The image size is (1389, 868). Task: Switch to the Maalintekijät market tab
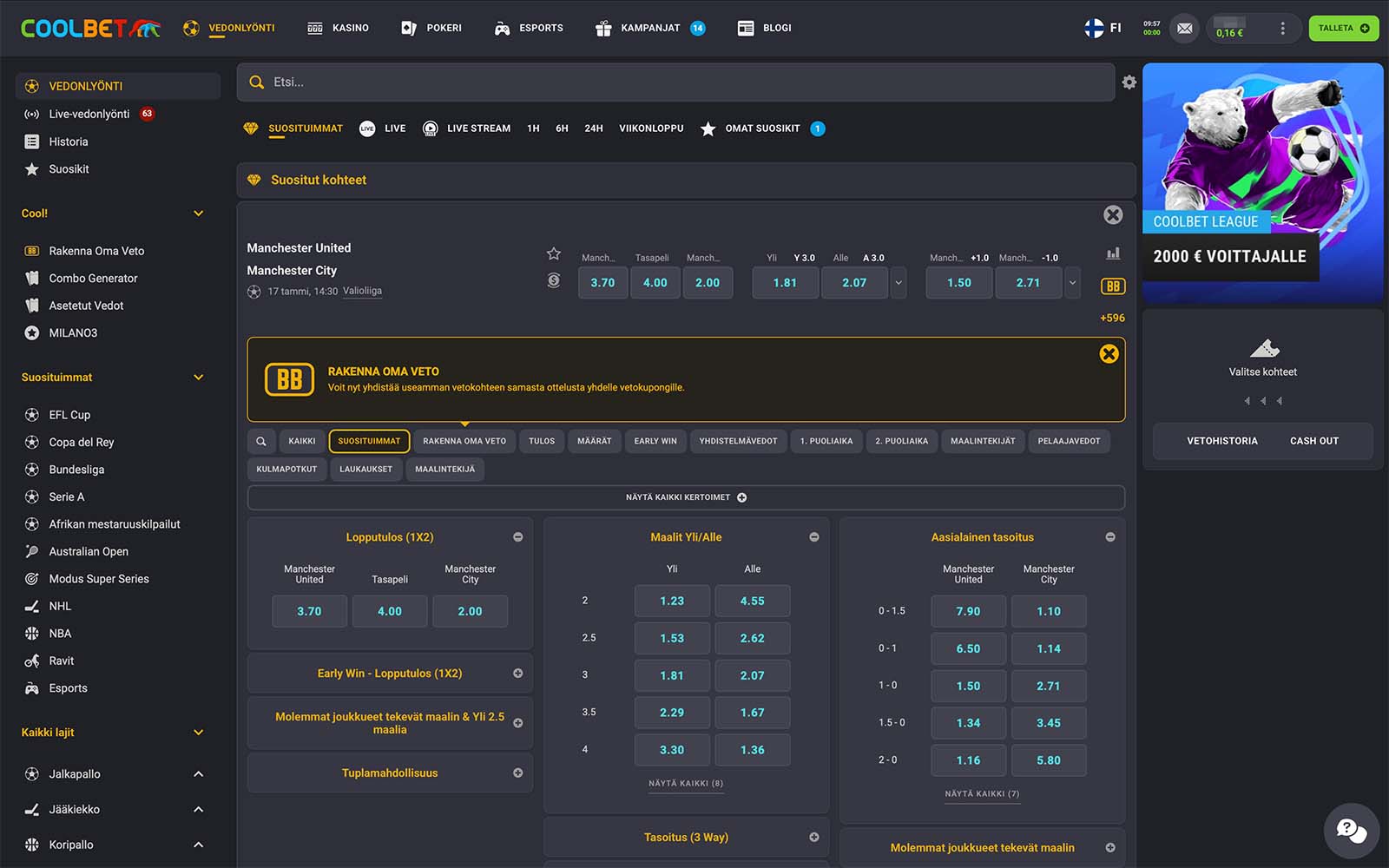pos(982,441)
